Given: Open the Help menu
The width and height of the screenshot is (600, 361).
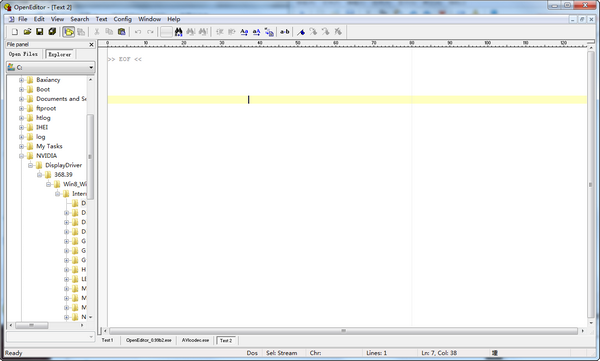Looking at the screenshot, I should (173, 19).
